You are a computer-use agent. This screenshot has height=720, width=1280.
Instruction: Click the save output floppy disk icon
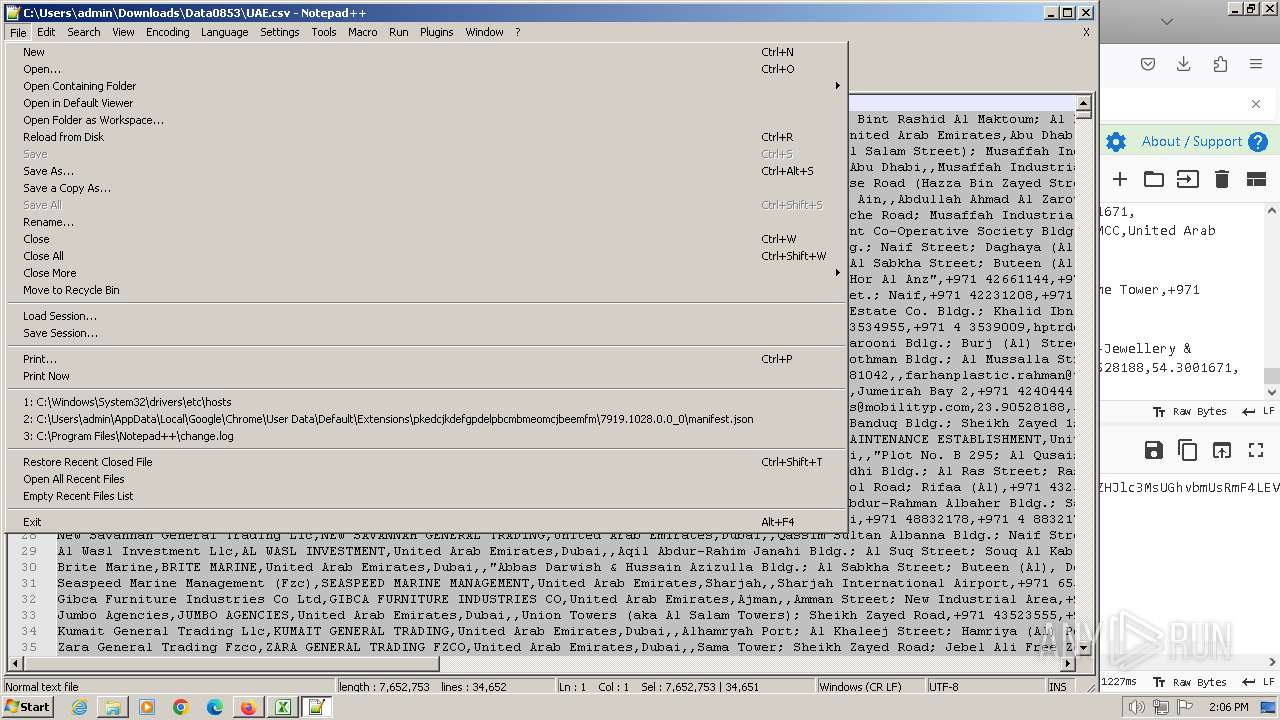pos(1154,450)
